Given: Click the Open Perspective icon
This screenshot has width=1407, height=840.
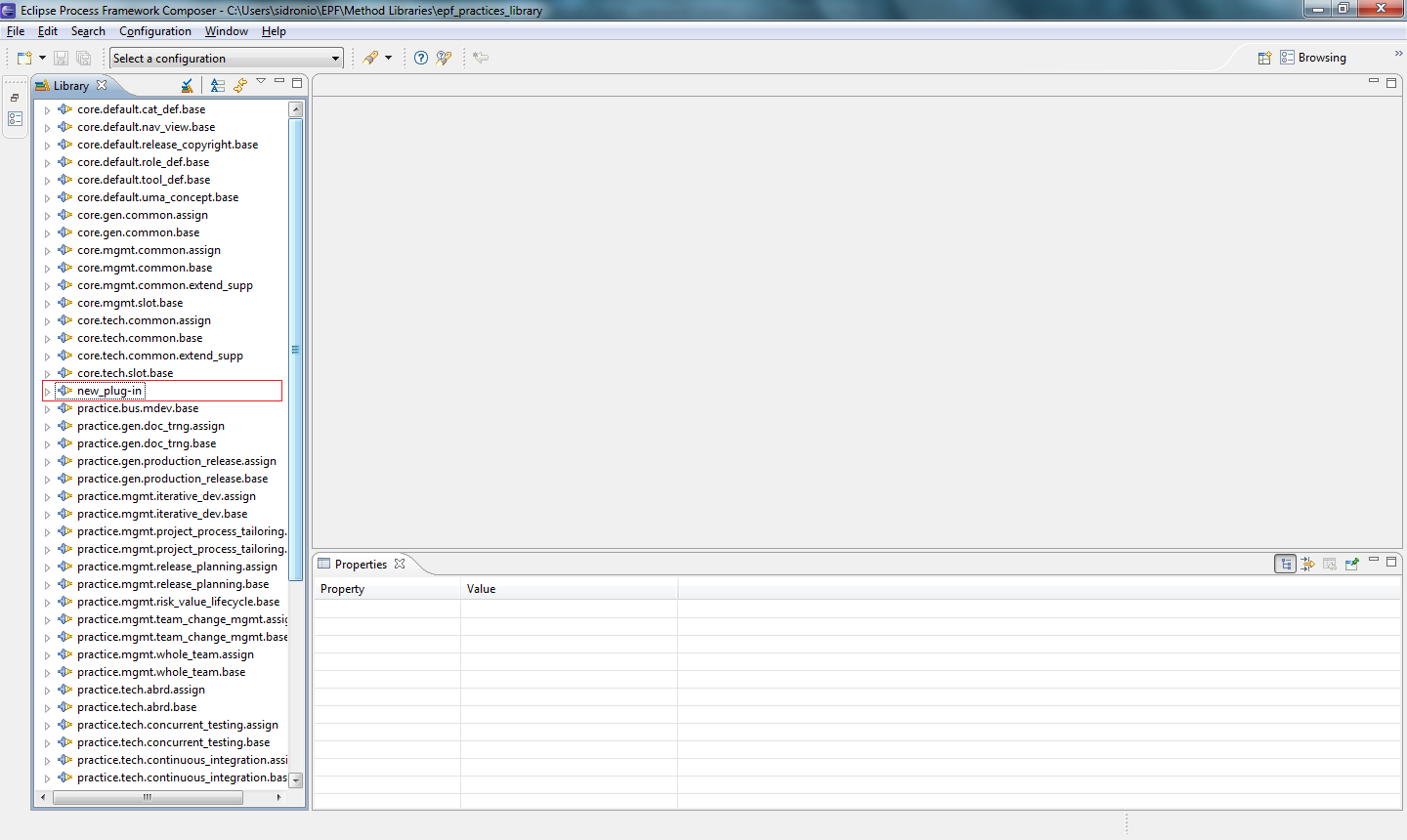Looking at the screenshot, I should pyautogui.click(x=1264, y=58).
